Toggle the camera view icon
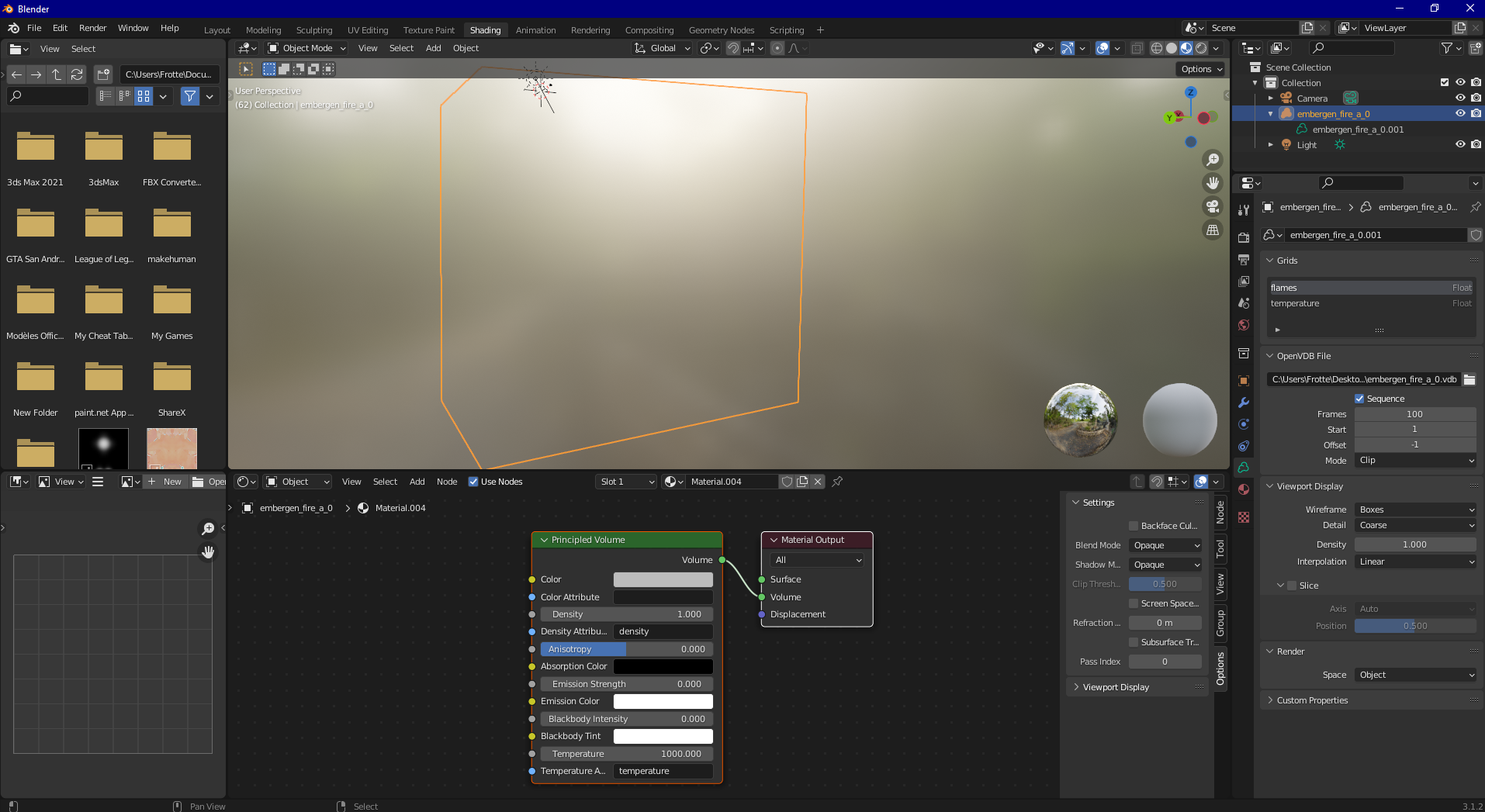 (1212, 206)
